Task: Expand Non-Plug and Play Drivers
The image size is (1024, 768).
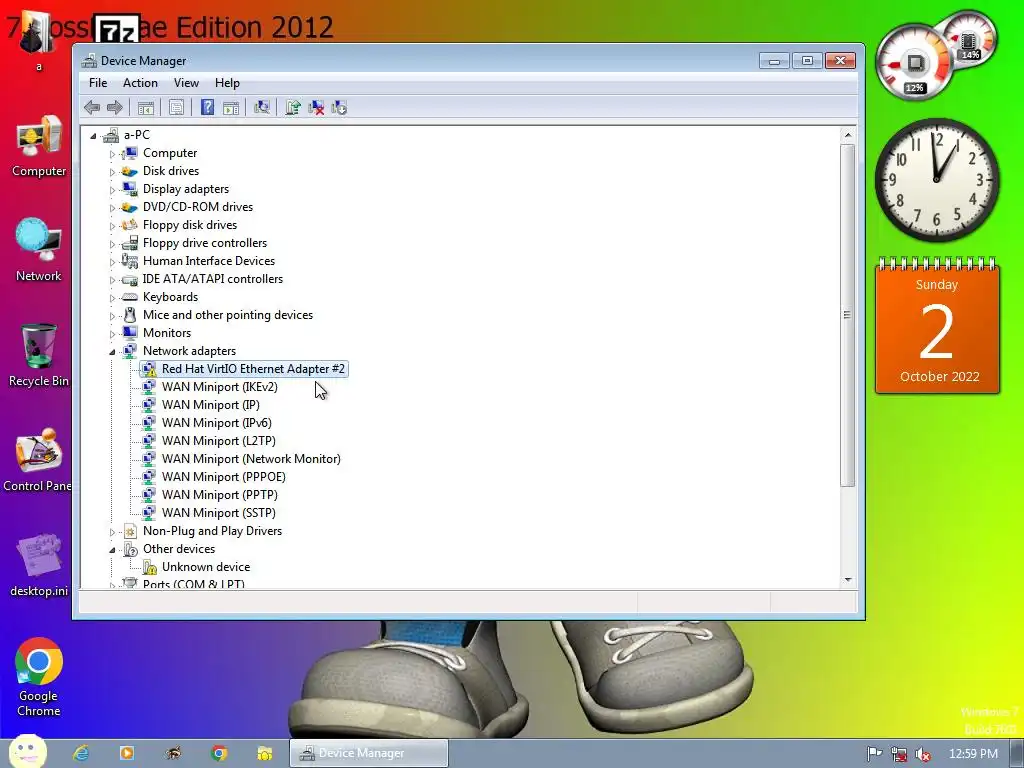Action: pyautogui.click(x=112, y=532)
